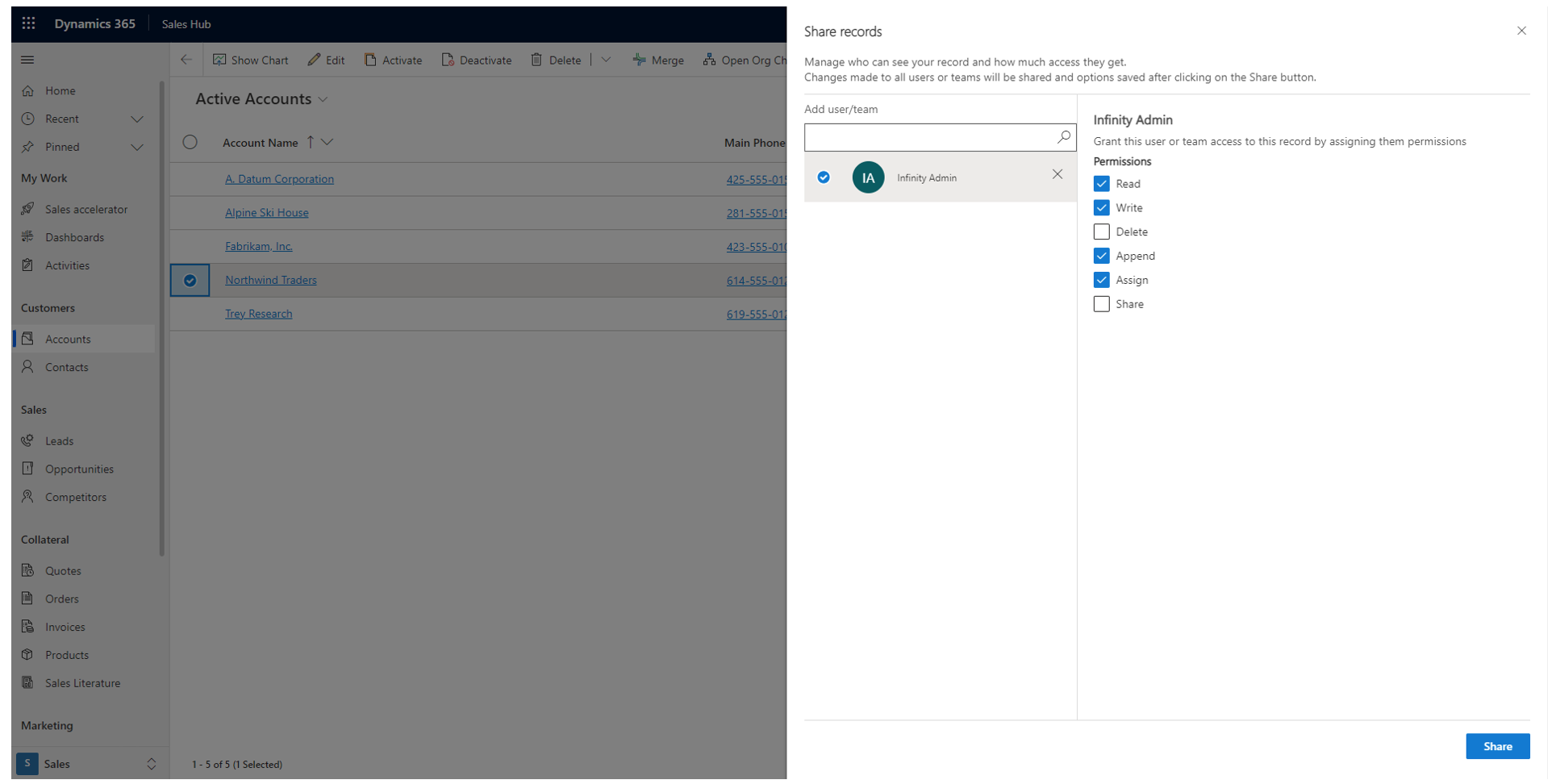
Task: Click the Edit command
Action: (326, 60)
